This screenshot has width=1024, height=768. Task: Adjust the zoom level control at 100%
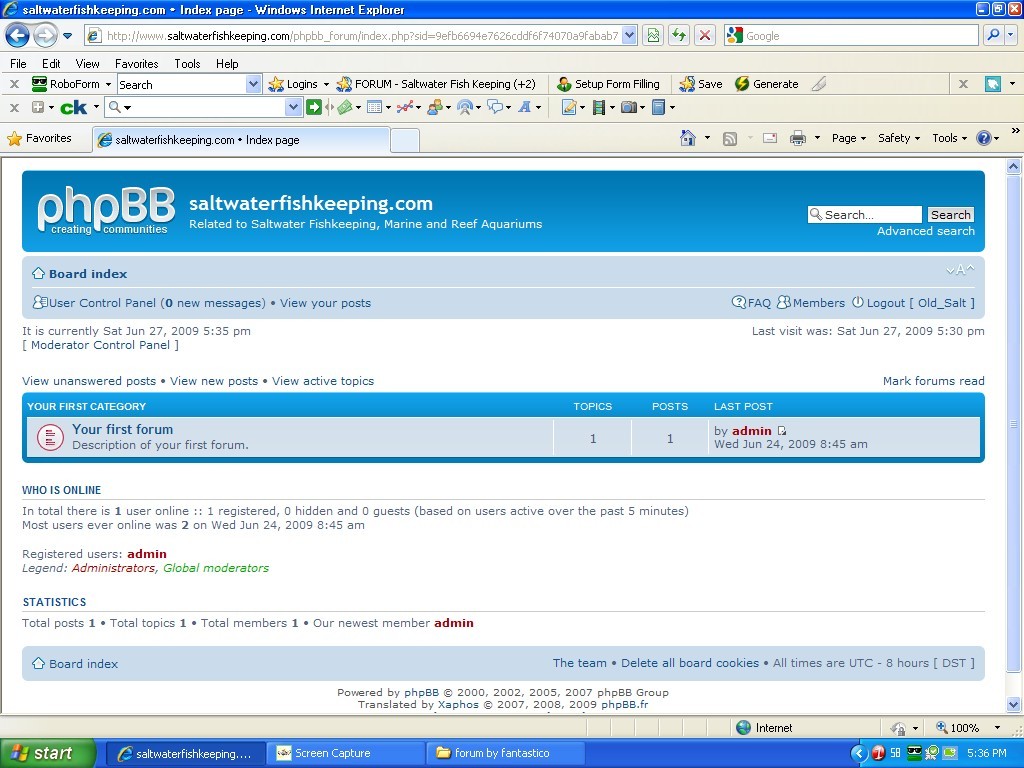[967, 728]
